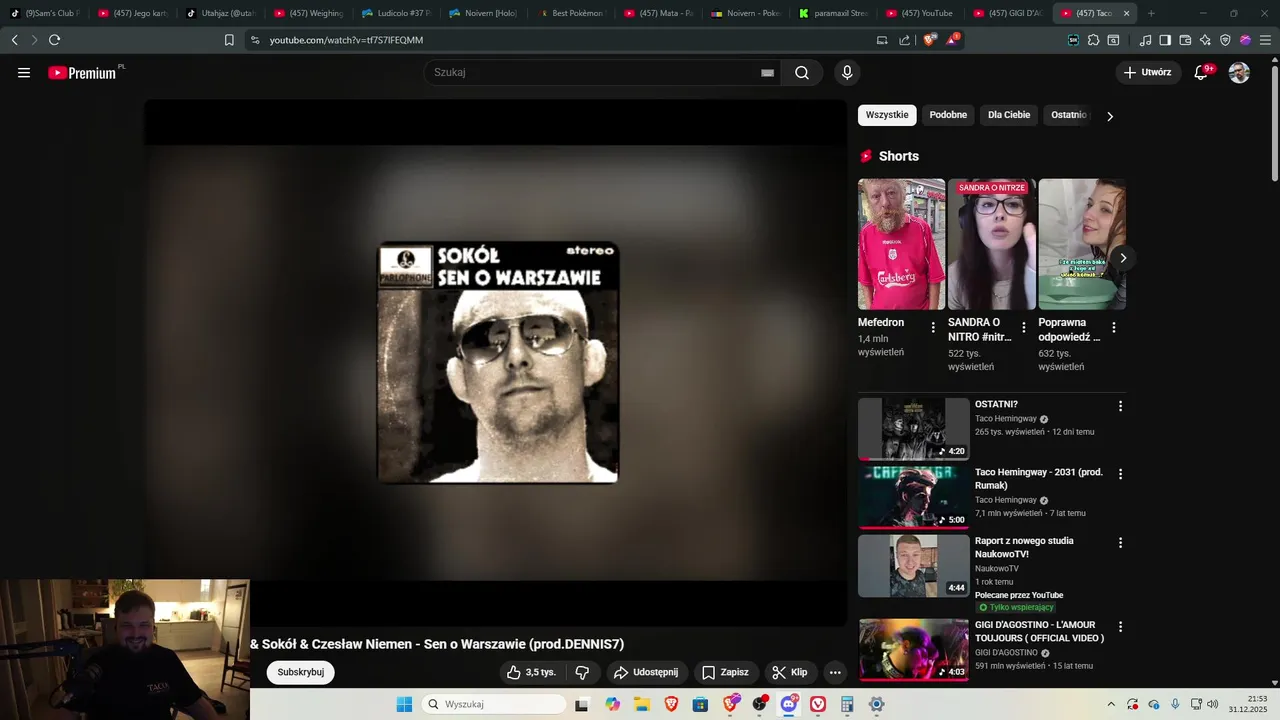Select the Podobne filter chip
1280x720 pixels.
click(x=948, y=115)
